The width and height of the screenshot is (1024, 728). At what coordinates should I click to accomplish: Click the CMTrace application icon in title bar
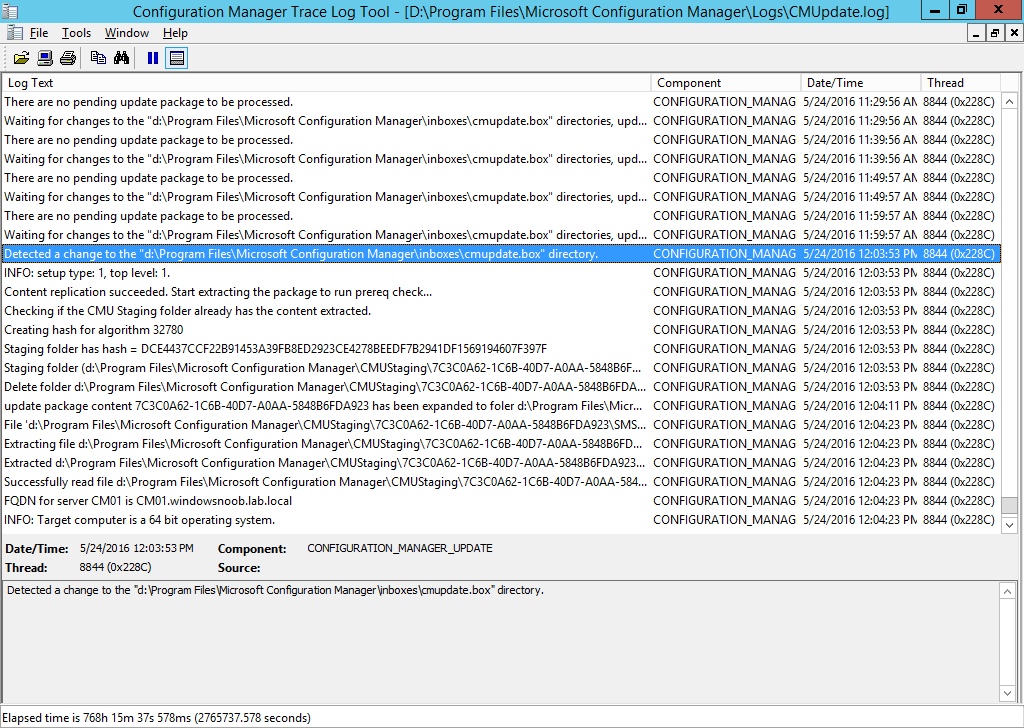tap(10, 11)
